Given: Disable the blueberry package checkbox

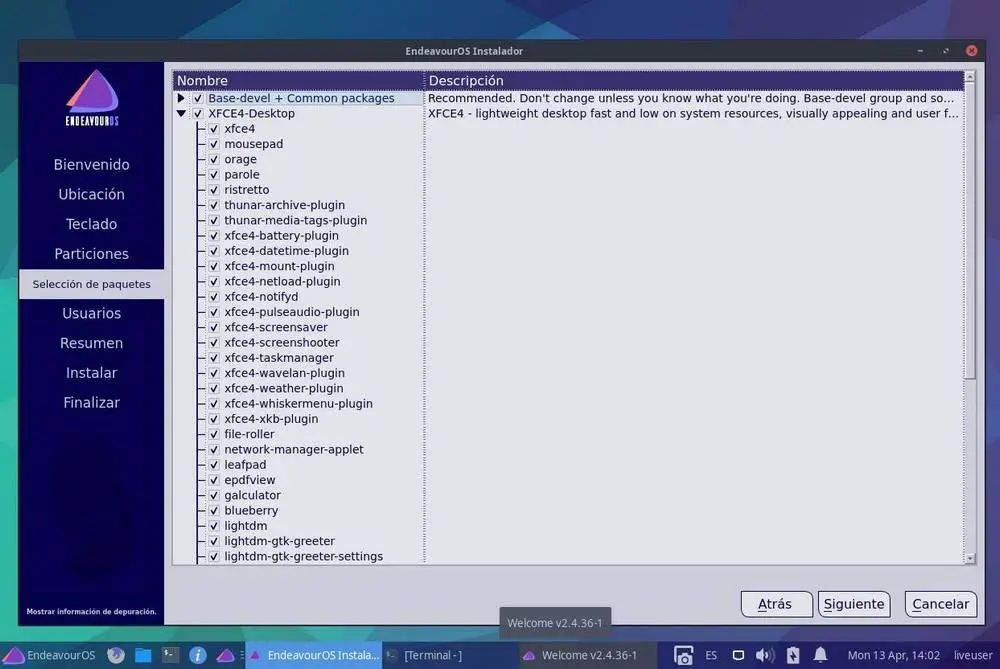Looking at the screenshot, I should [214, 511].
